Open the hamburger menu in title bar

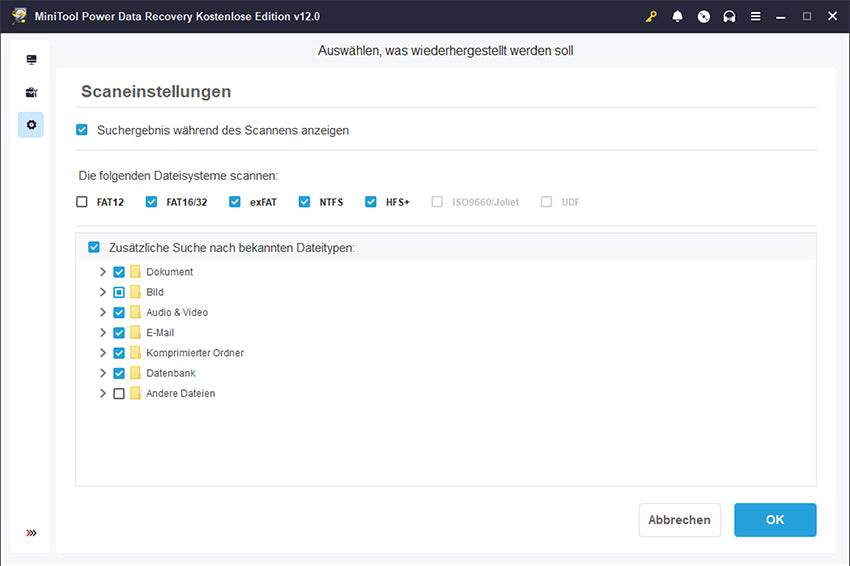(755, 16)
